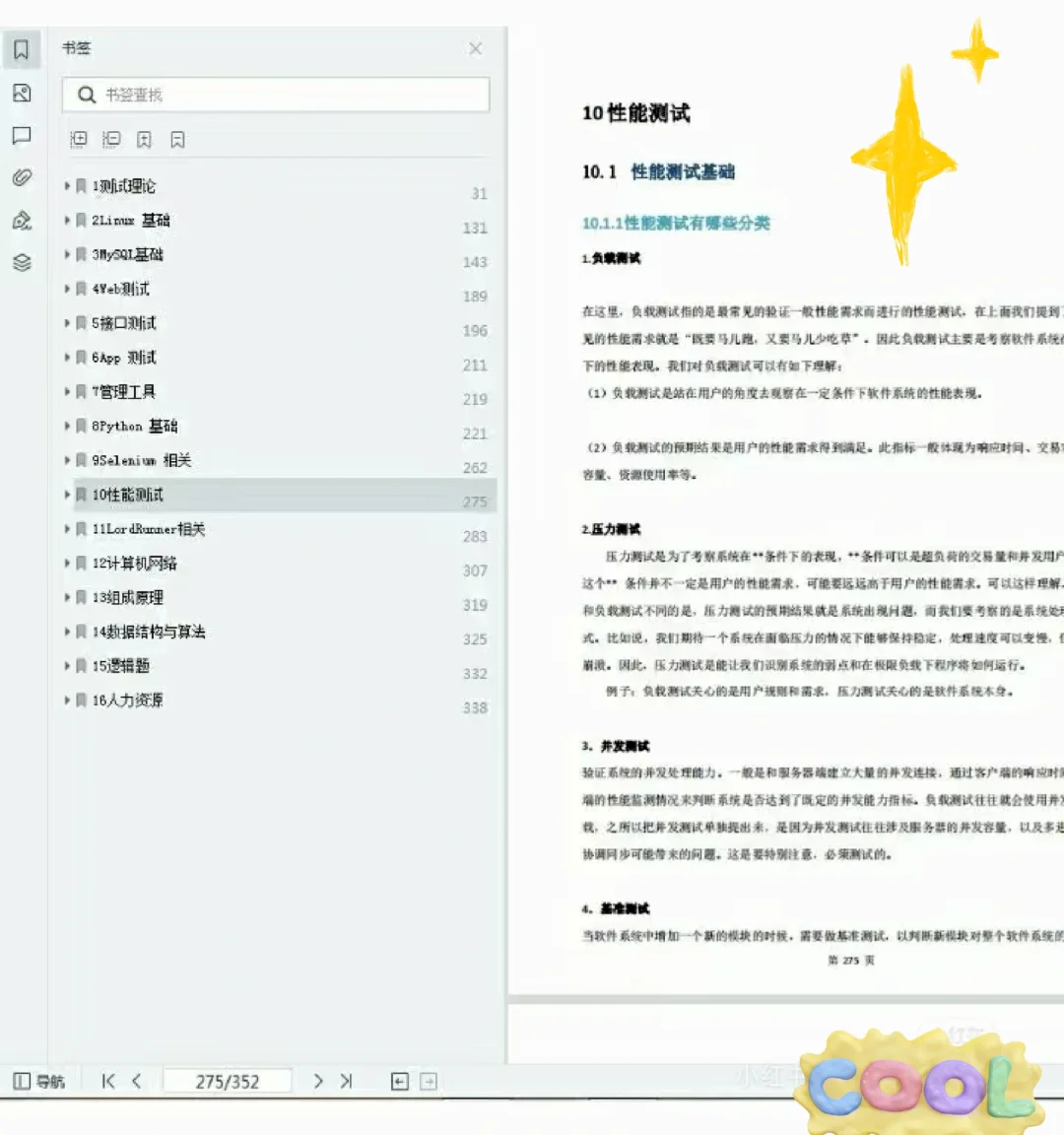The image size is (1064, 1135).
Task: Jump to last page button
Action: [346, 1081]
